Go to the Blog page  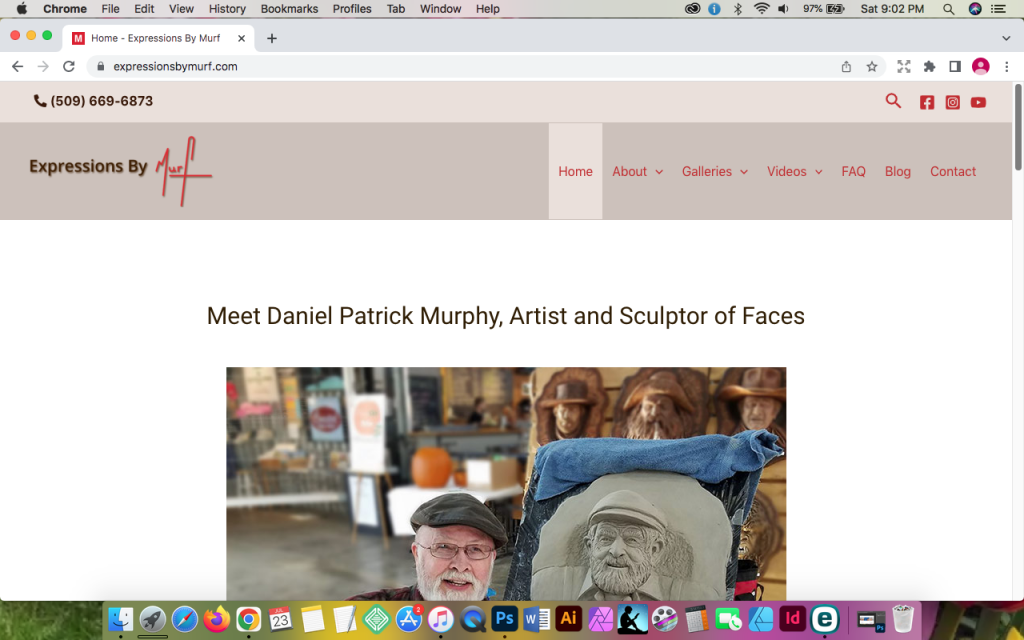point(897,171)
